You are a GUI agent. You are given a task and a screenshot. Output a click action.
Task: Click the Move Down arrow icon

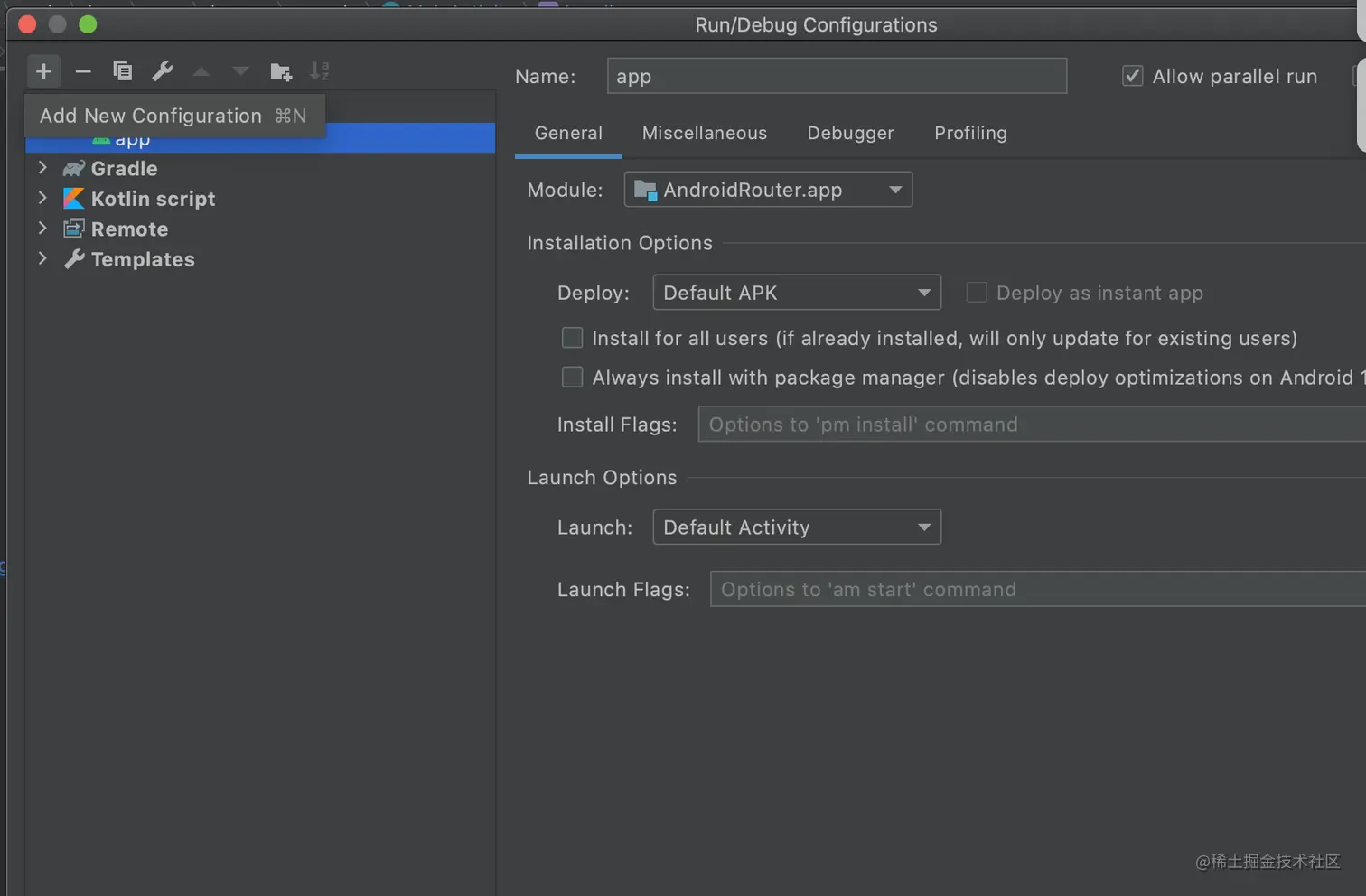tap(240, 71)
